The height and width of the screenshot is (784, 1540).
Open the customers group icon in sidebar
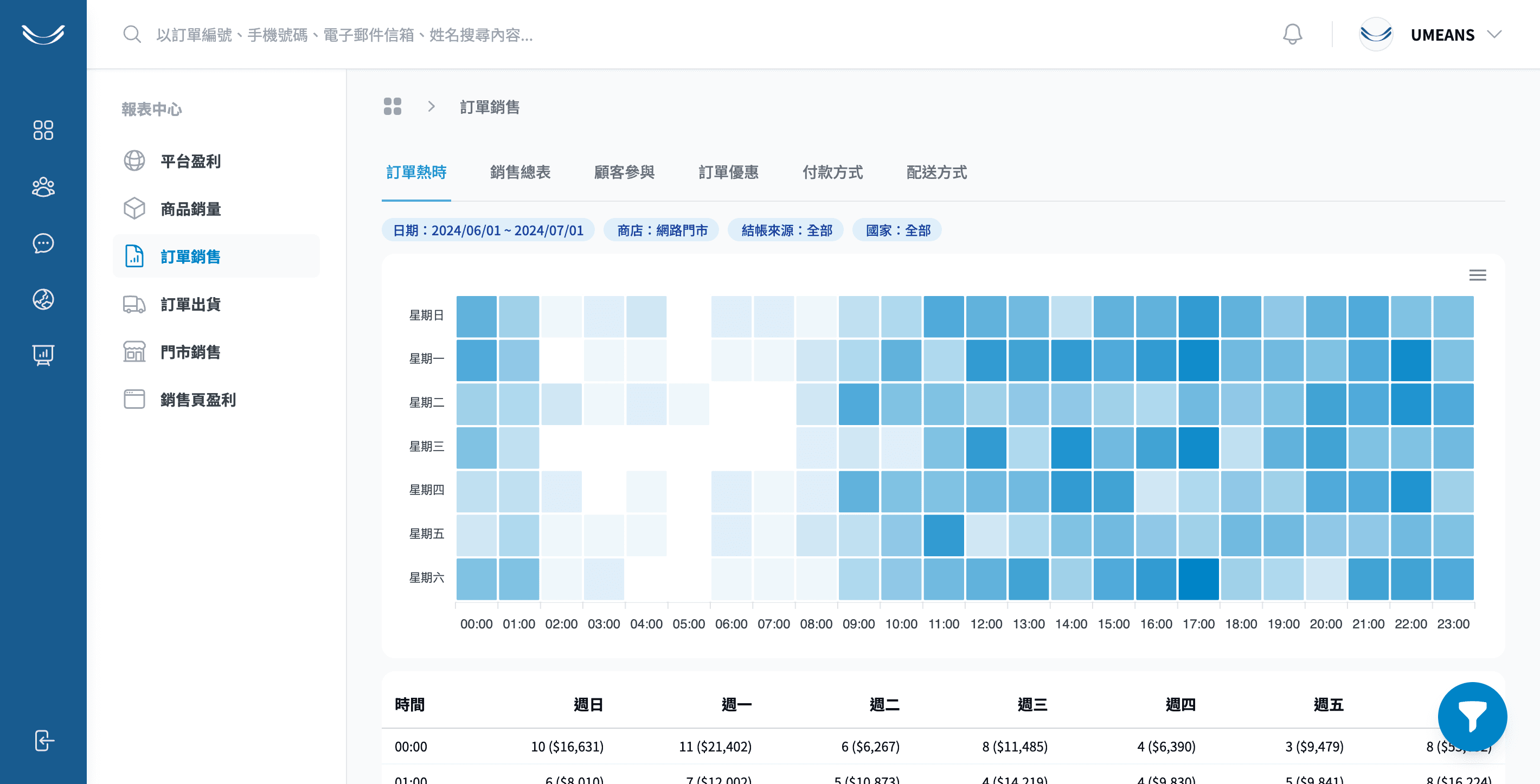[43, 187]
